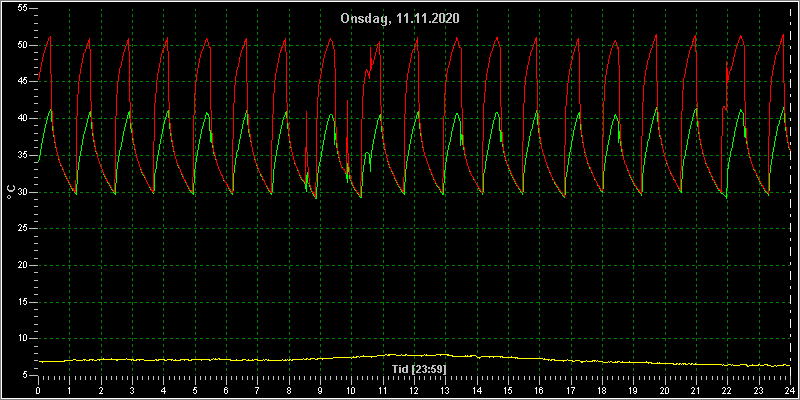Image resolution: width=800 pixels, height=400 pixels.
Task: Select hour 18 on the time axis
Action: pos(602,389)
